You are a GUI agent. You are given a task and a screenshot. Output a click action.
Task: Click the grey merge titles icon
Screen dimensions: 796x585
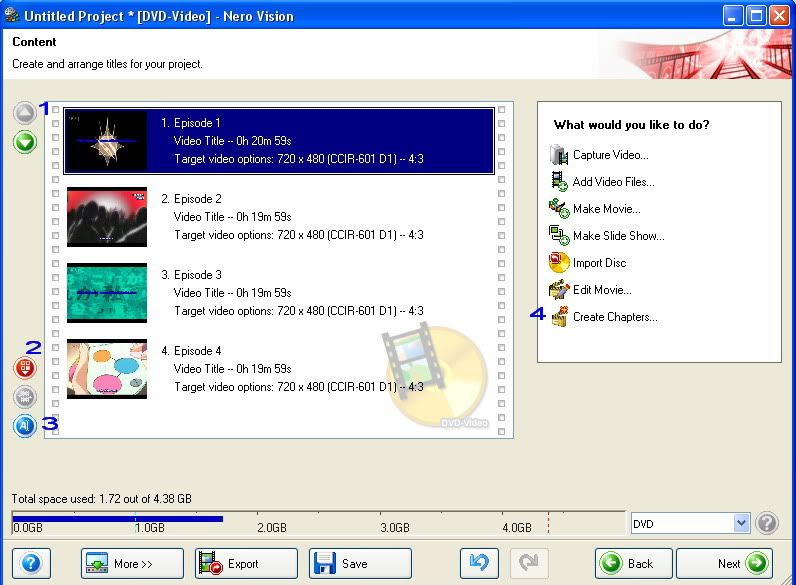pyautogui.click(x=24, y=397)
